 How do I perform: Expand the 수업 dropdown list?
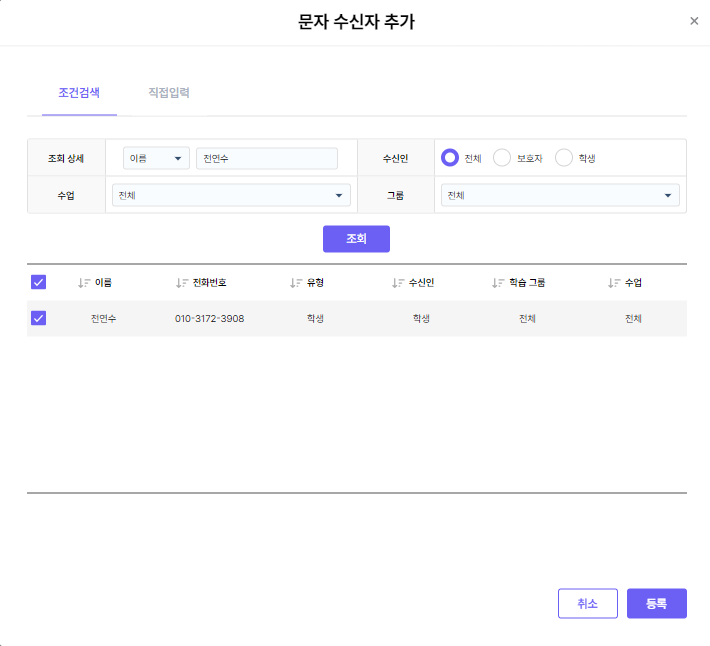(231, 195)
